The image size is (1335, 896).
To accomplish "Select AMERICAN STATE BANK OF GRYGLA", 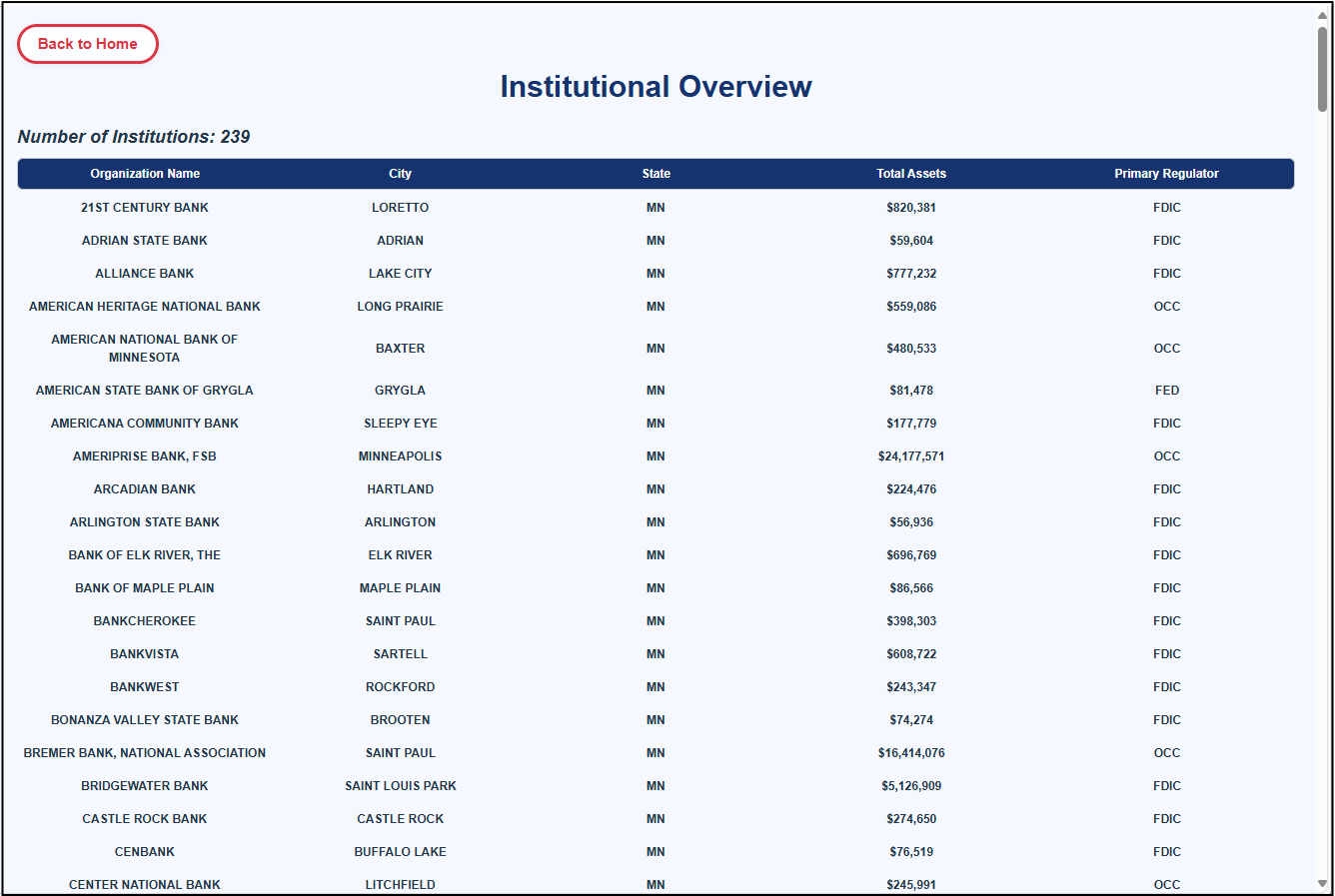I will pos(145,391).
